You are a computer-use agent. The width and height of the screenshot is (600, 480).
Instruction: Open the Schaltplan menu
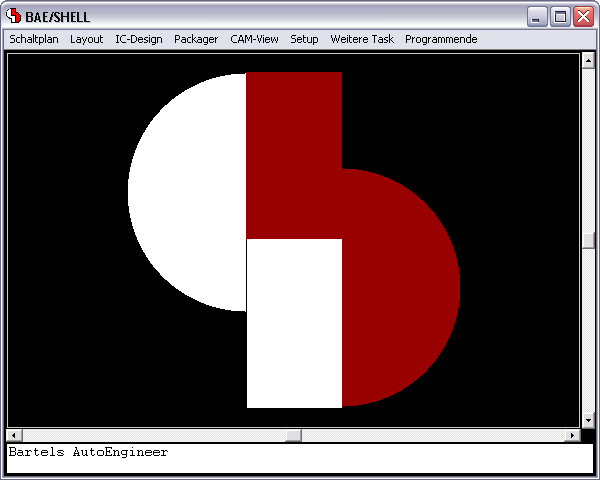(x=34, y=39)
